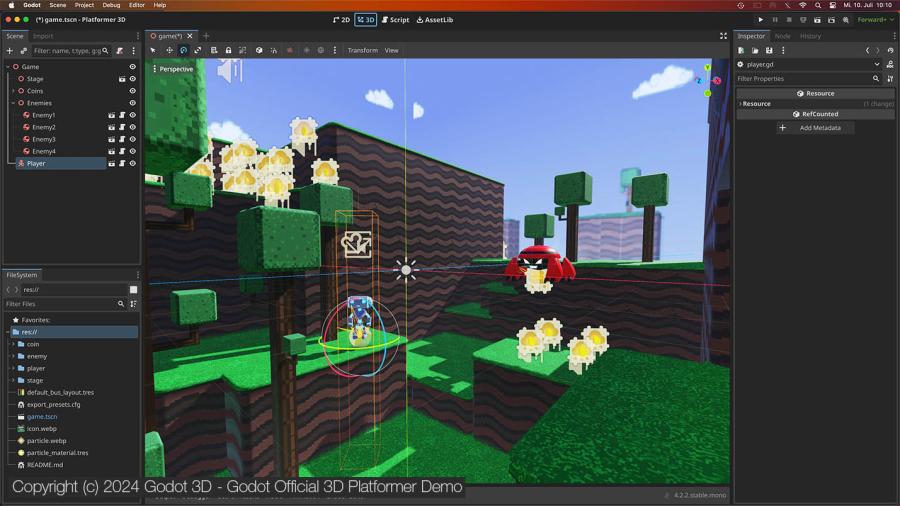Open the Forward+ renderer dropdown

(x=875, y=20)
